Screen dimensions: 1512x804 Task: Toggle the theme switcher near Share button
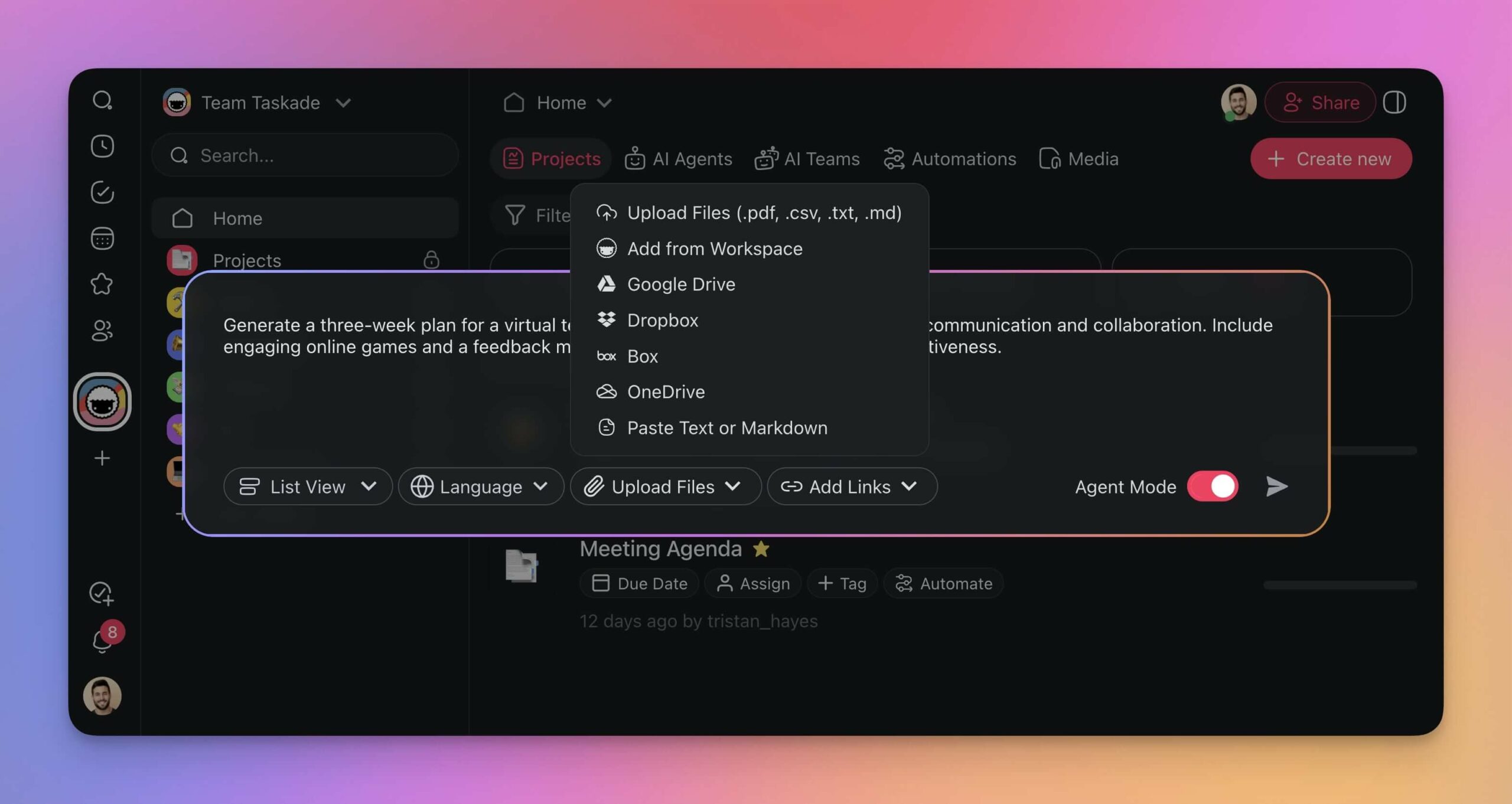coord(1396,102)
